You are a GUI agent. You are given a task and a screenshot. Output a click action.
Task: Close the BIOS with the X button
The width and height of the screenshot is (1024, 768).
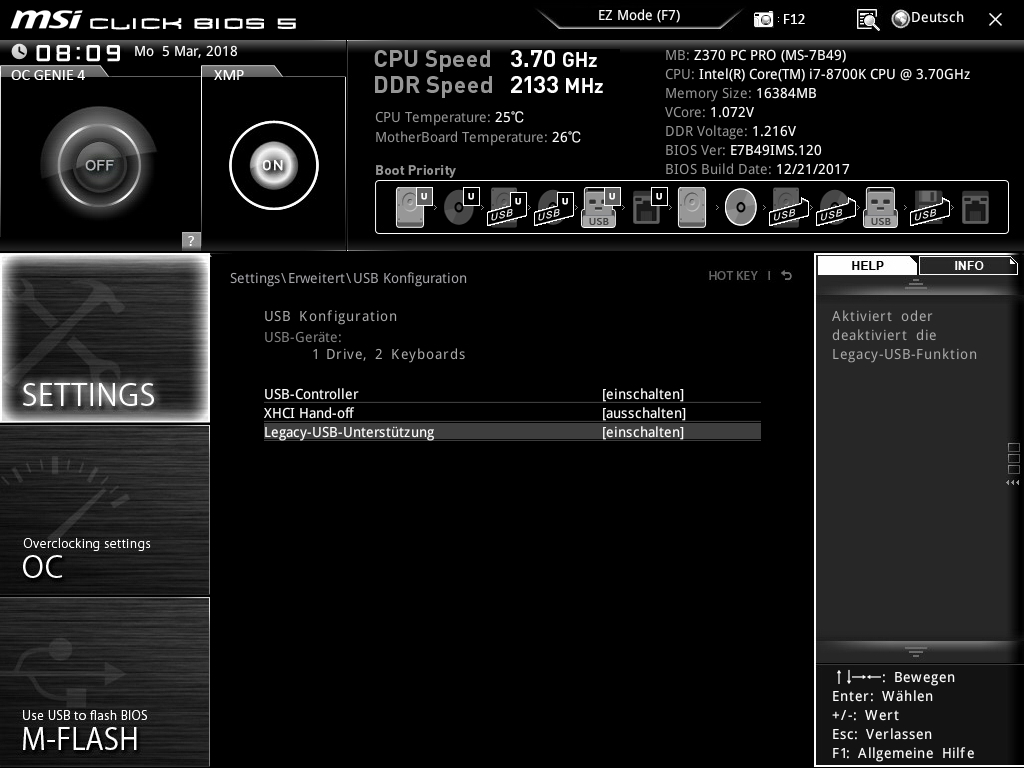(995, 20)
